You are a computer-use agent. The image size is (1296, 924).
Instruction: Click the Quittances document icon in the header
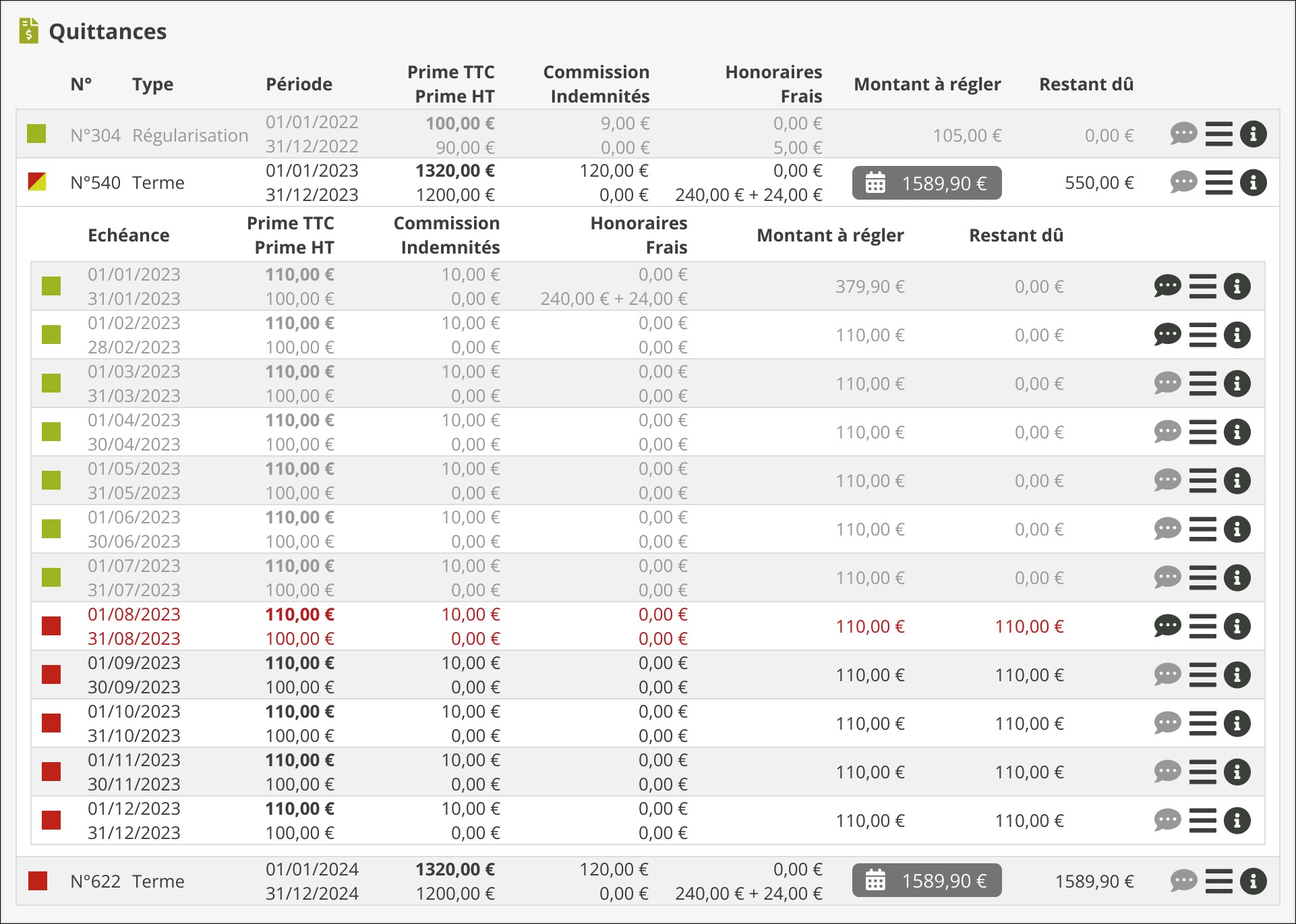[29, 31]
